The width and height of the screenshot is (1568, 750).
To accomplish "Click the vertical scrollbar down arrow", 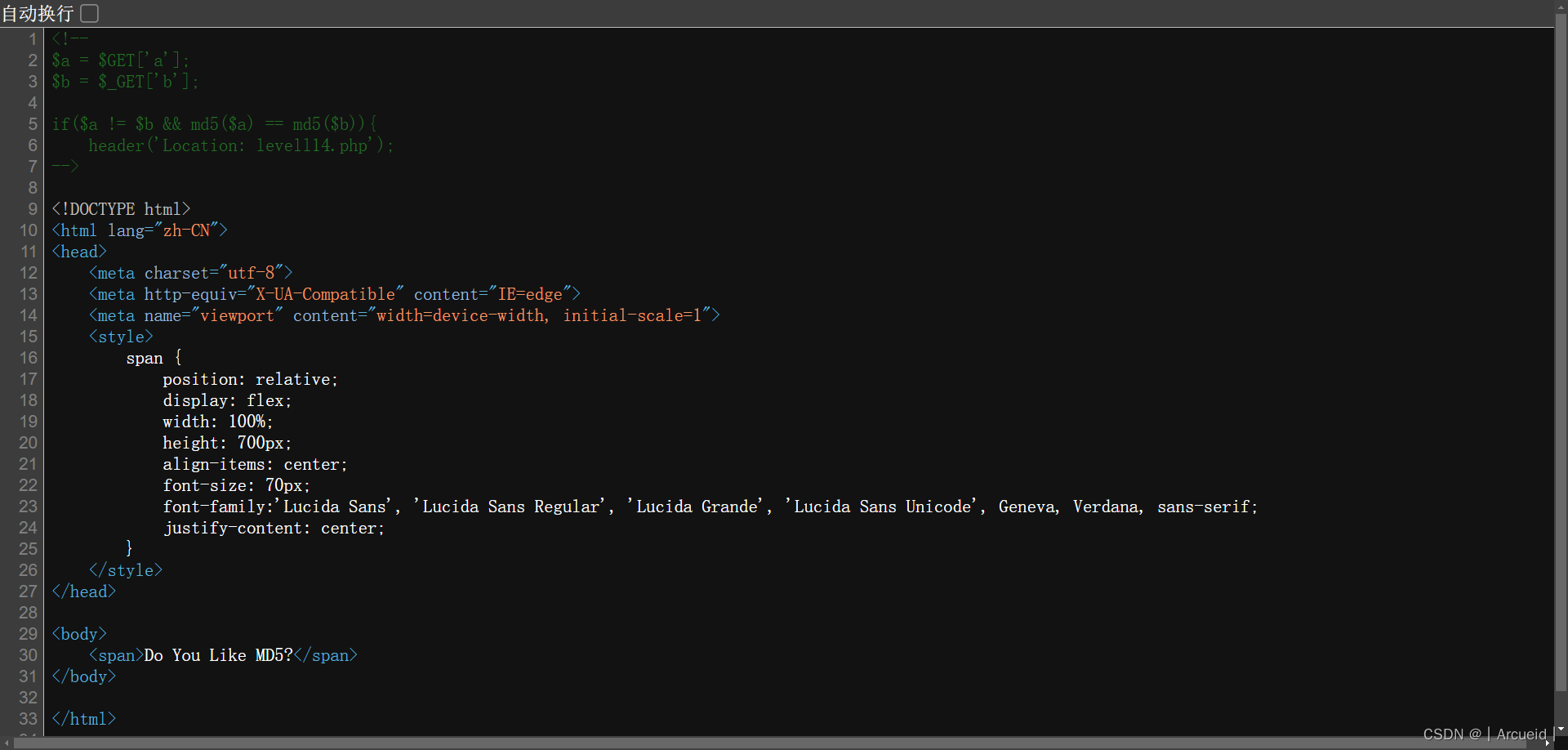I will 1561,729.
